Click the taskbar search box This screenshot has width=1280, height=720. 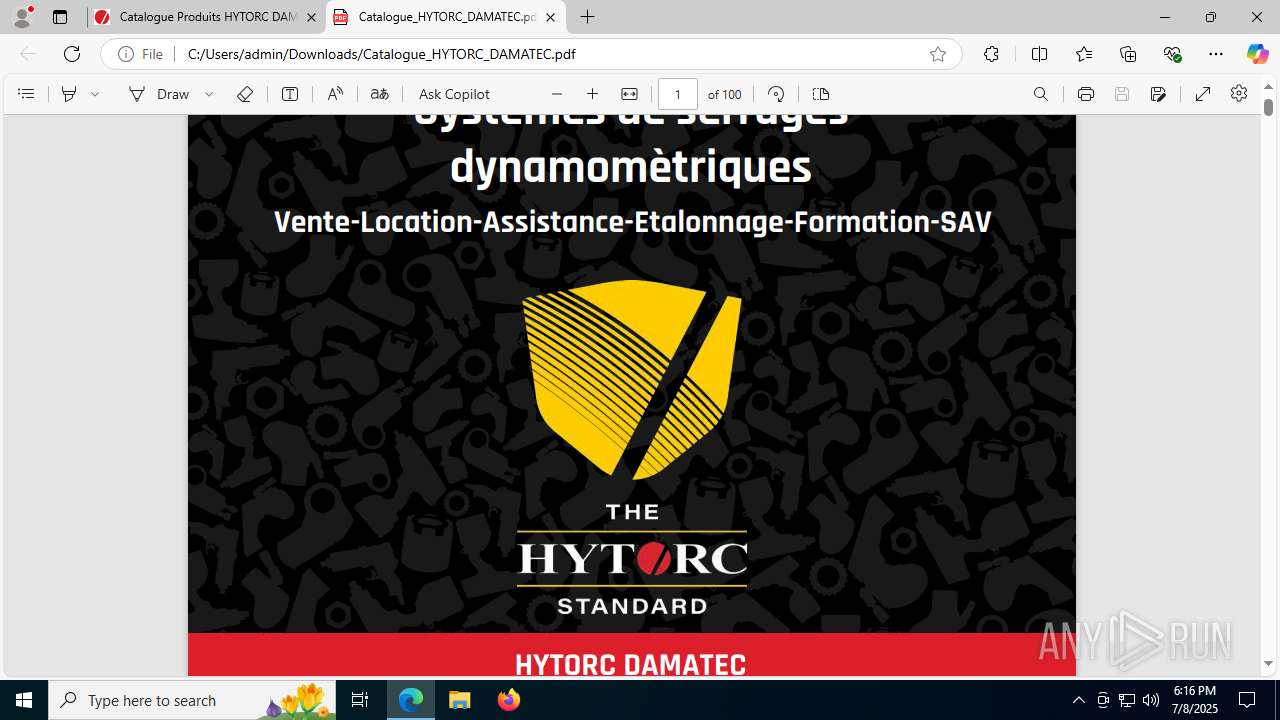click(x=192, y=700)
